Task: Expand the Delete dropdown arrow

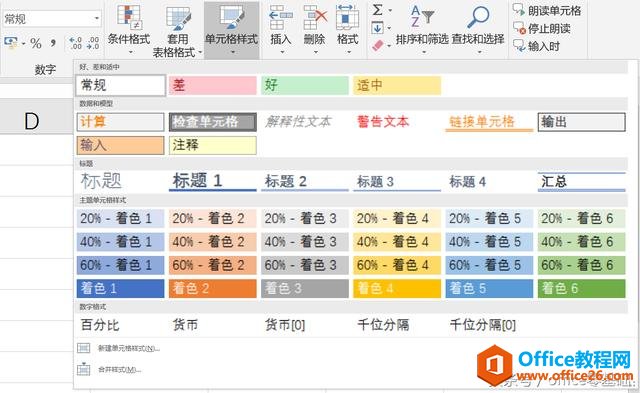Action: tap(316, 52)
